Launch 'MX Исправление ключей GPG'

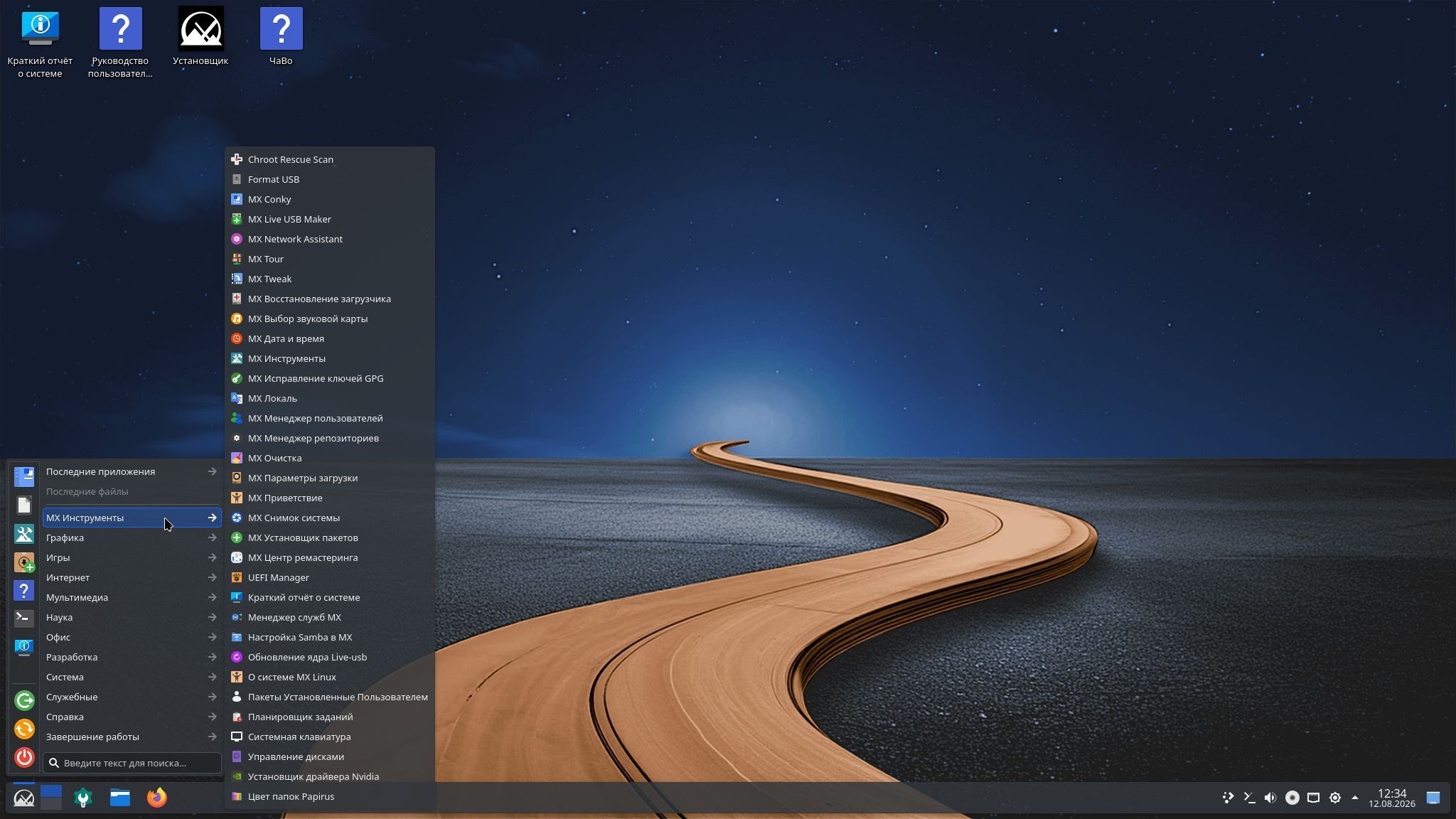click(x=330, y=378)
